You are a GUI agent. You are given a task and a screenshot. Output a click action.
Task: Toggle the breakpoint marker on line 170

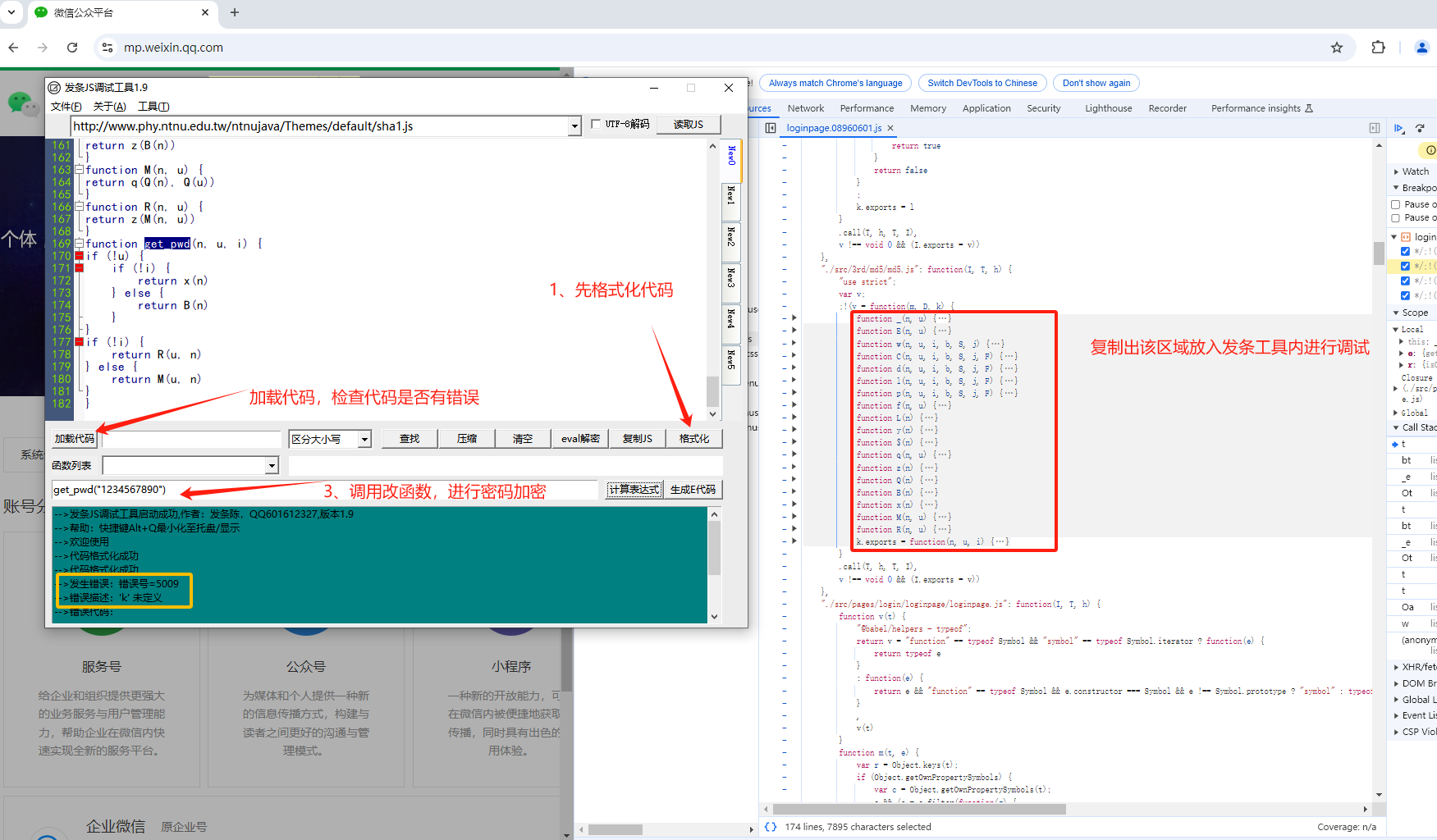[x=80, y=256]
